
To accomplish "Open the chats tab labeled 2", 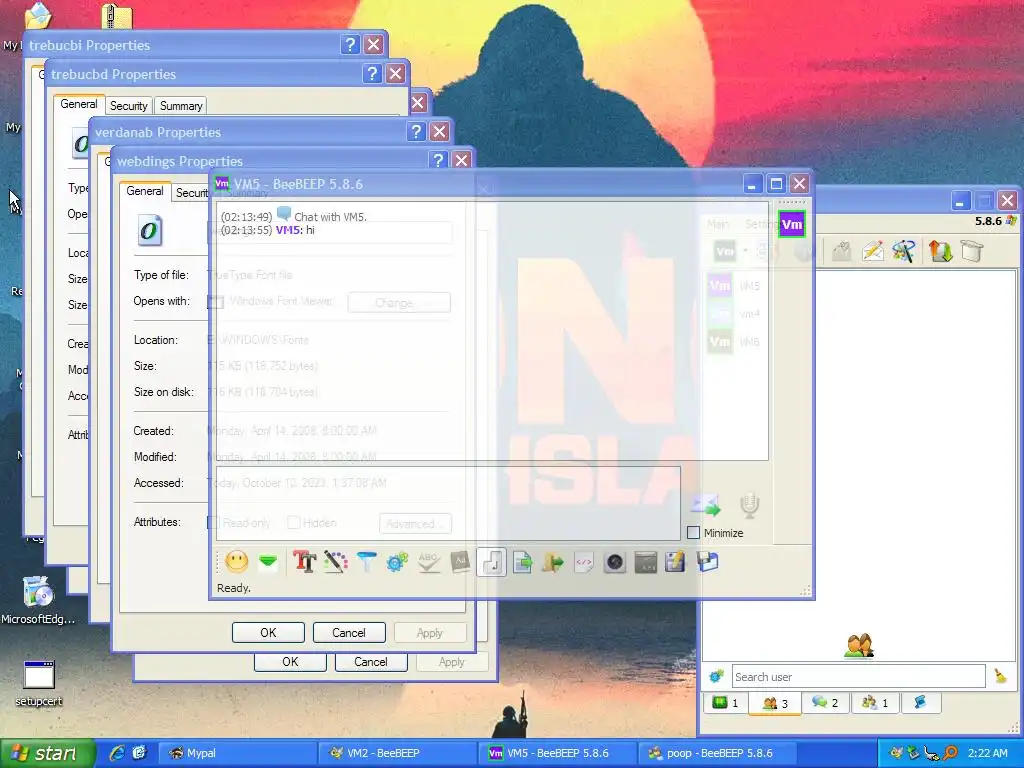I will point(825,703).
